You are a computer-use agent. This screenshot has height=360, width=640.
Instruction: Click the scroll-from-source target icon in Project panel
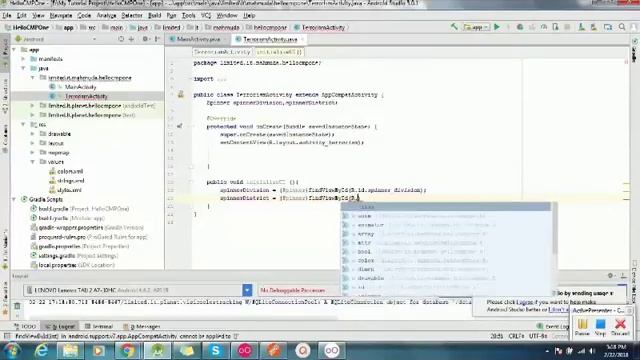pos(121,39)
